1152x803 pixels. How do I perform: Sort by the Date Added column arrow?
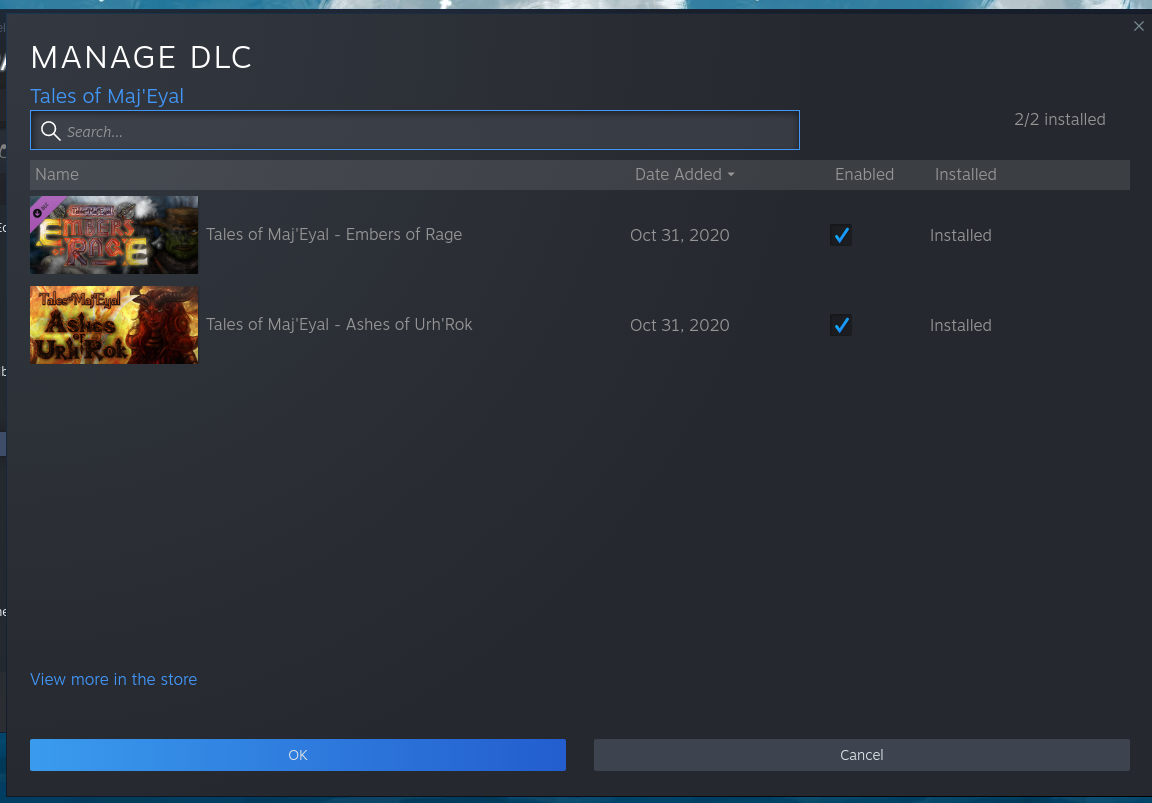[x=731, y=175]
